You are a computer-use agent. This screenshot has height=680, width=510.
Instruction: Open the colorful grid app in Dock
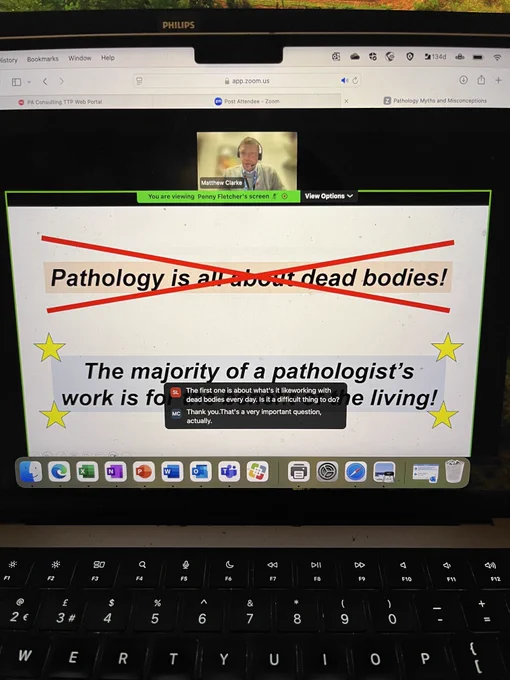(258, 471)
